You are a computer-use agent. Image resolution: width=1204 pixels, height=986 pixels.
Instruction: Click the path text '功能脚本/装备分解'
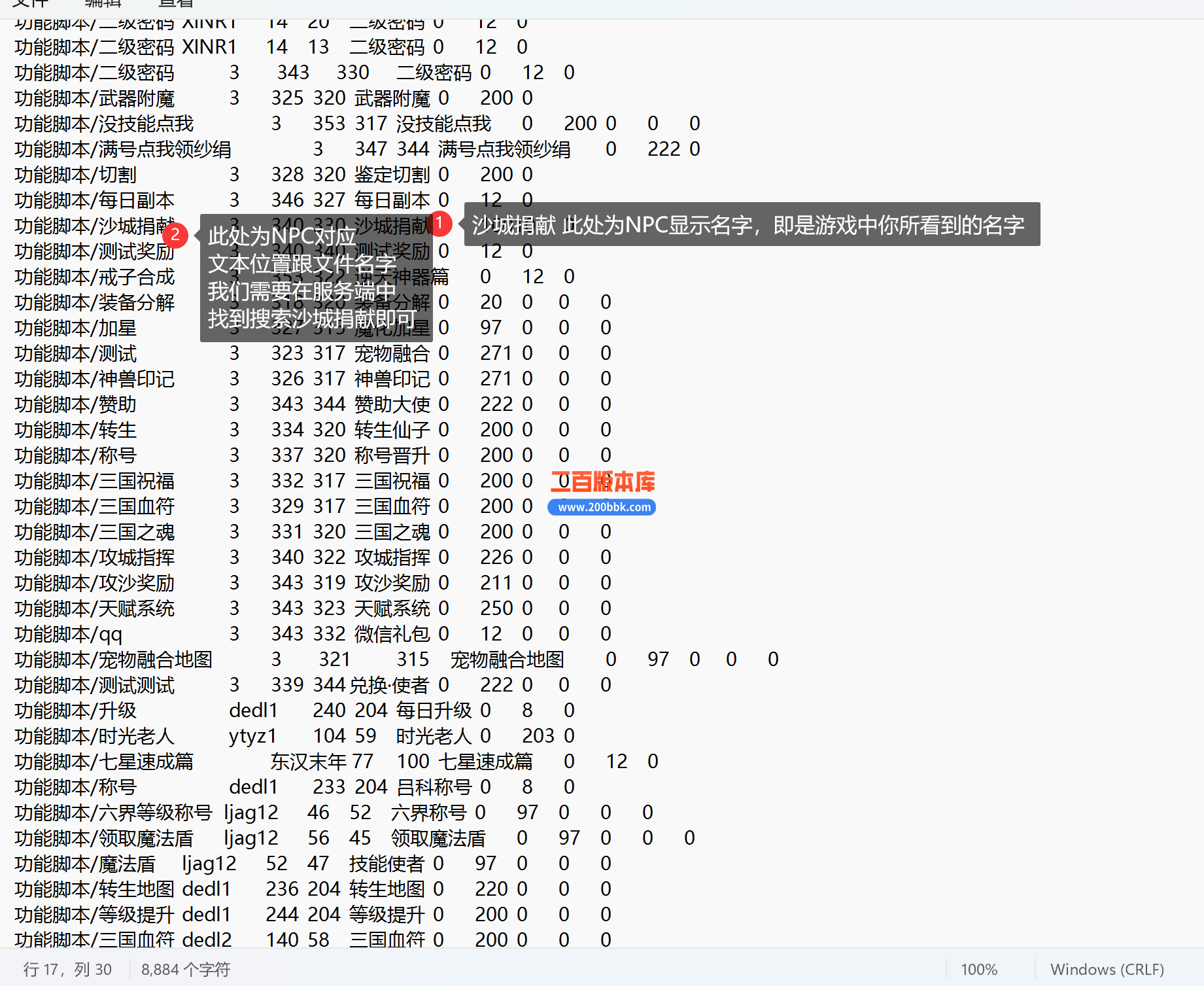coord(95,302)
